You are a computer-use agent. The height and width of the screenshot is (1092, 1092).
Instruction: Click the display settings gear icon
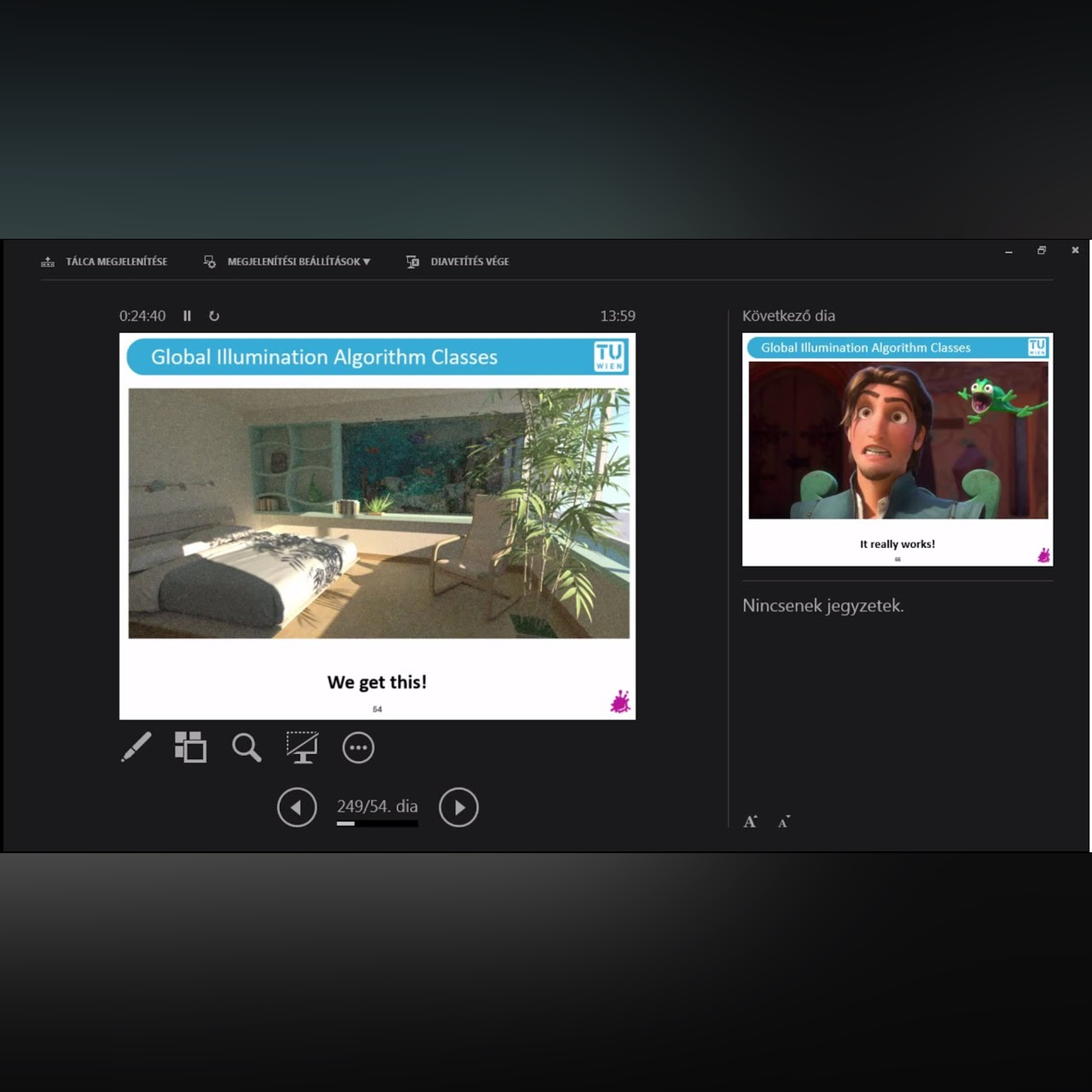click(x=210, y=262)
